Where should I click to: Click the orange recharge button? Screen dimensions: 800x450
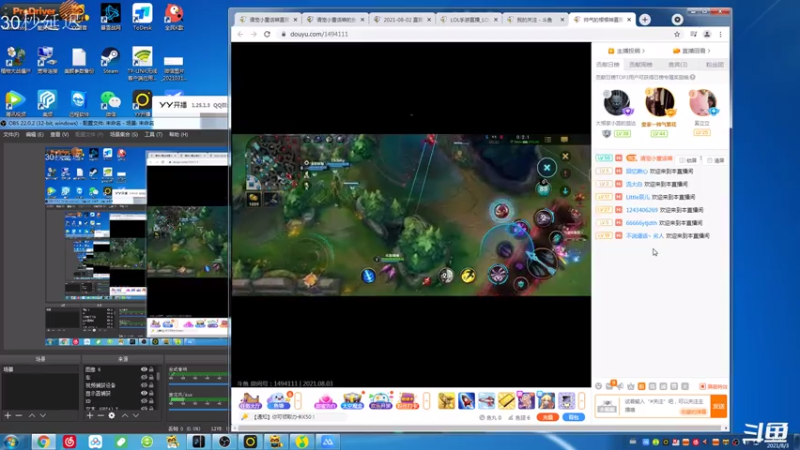(547, 417)
